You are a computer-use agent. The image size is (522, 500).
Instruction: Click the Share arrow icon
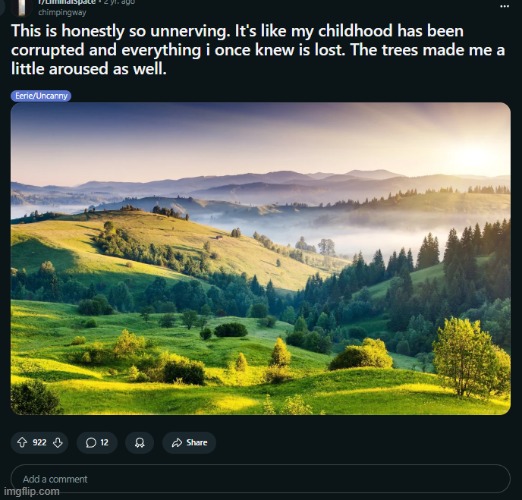(x=176, y=442)
